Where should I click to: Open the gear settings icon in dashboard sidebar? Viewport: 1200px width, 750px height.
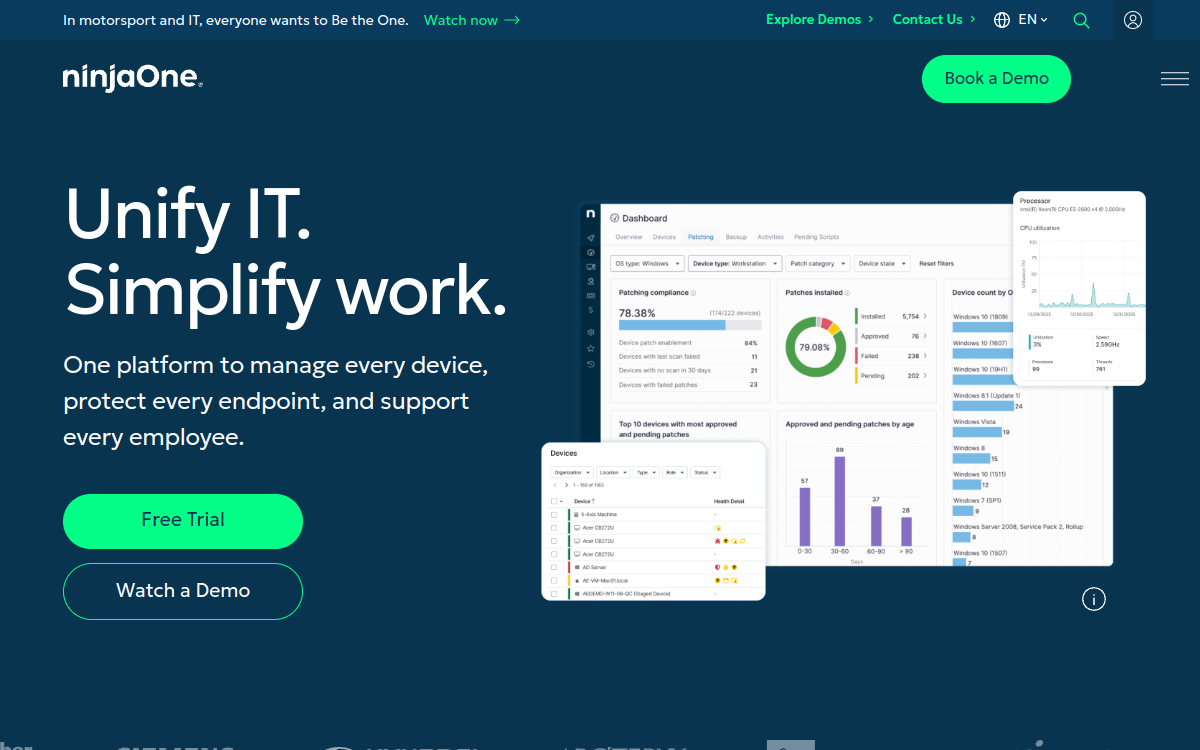point(591,332)
